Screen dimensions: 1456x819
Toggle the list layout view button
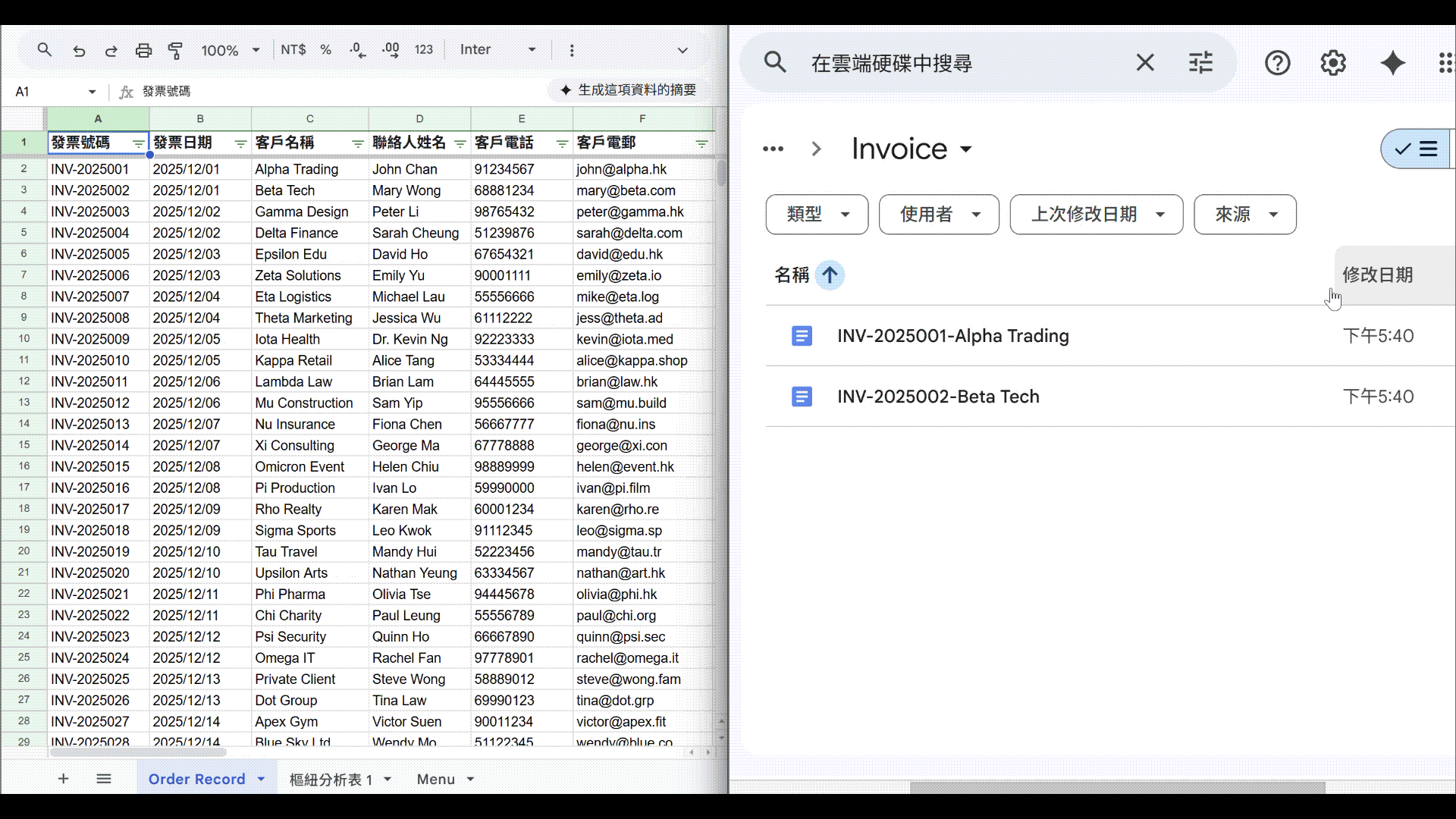(1416, 149)
